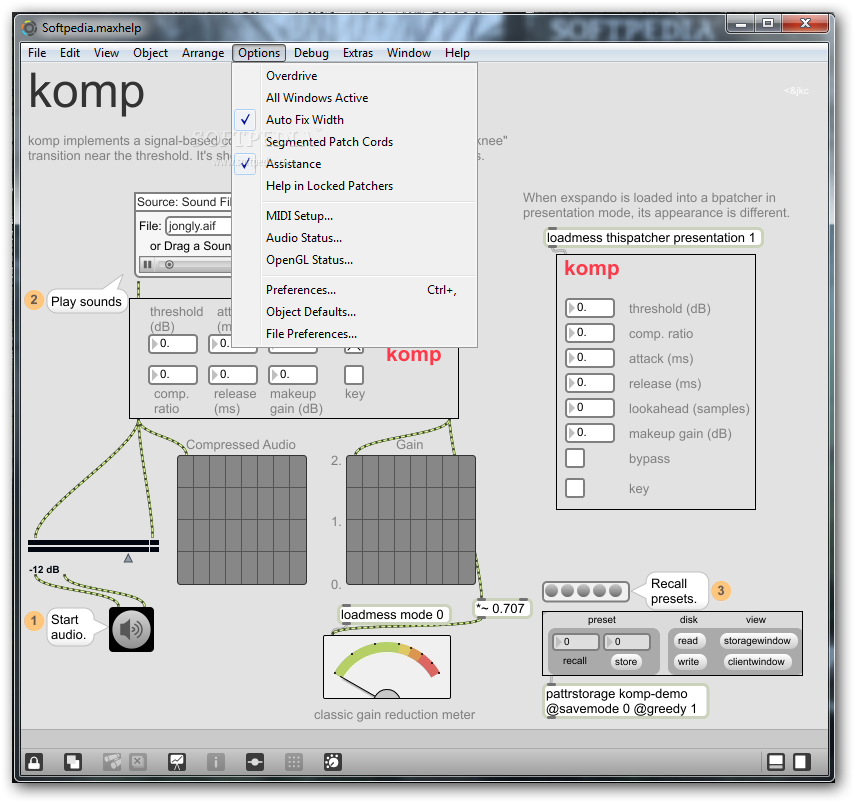
Task: Click the lookahead (samples) number box
Action: click(x=589, y=408)
